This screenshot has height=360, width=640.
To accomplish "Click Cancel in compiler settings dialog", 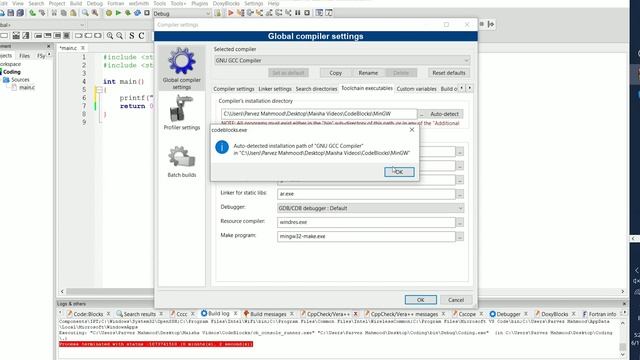I will click(456, 300).
